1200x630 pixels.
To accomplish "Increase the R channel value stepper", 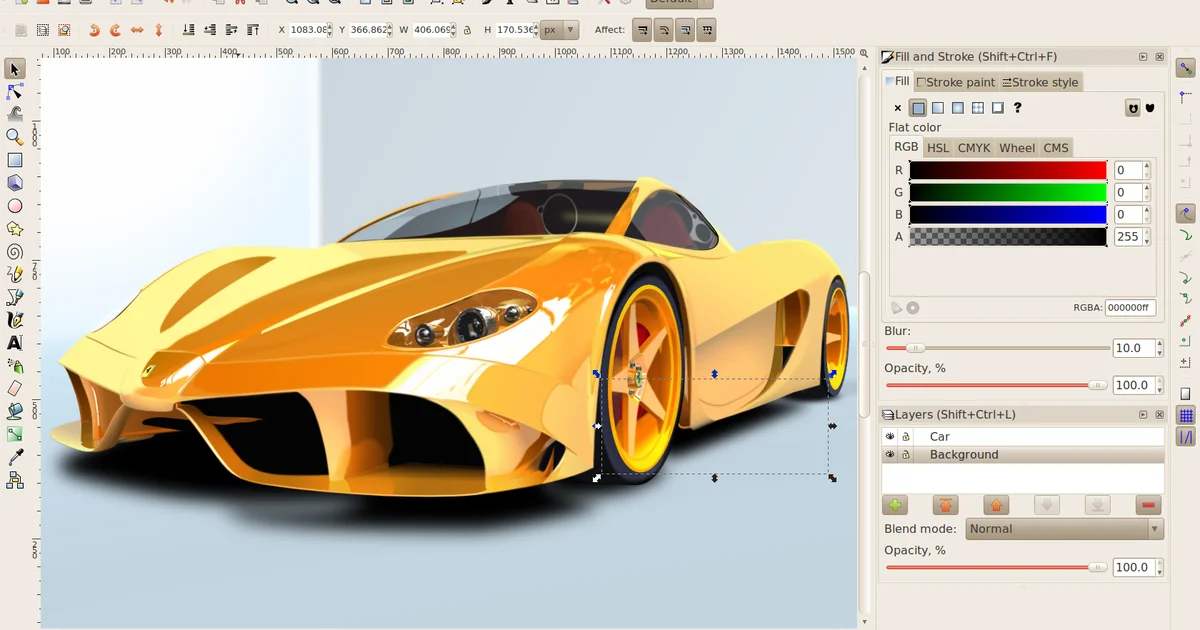I will point(1147,166).
